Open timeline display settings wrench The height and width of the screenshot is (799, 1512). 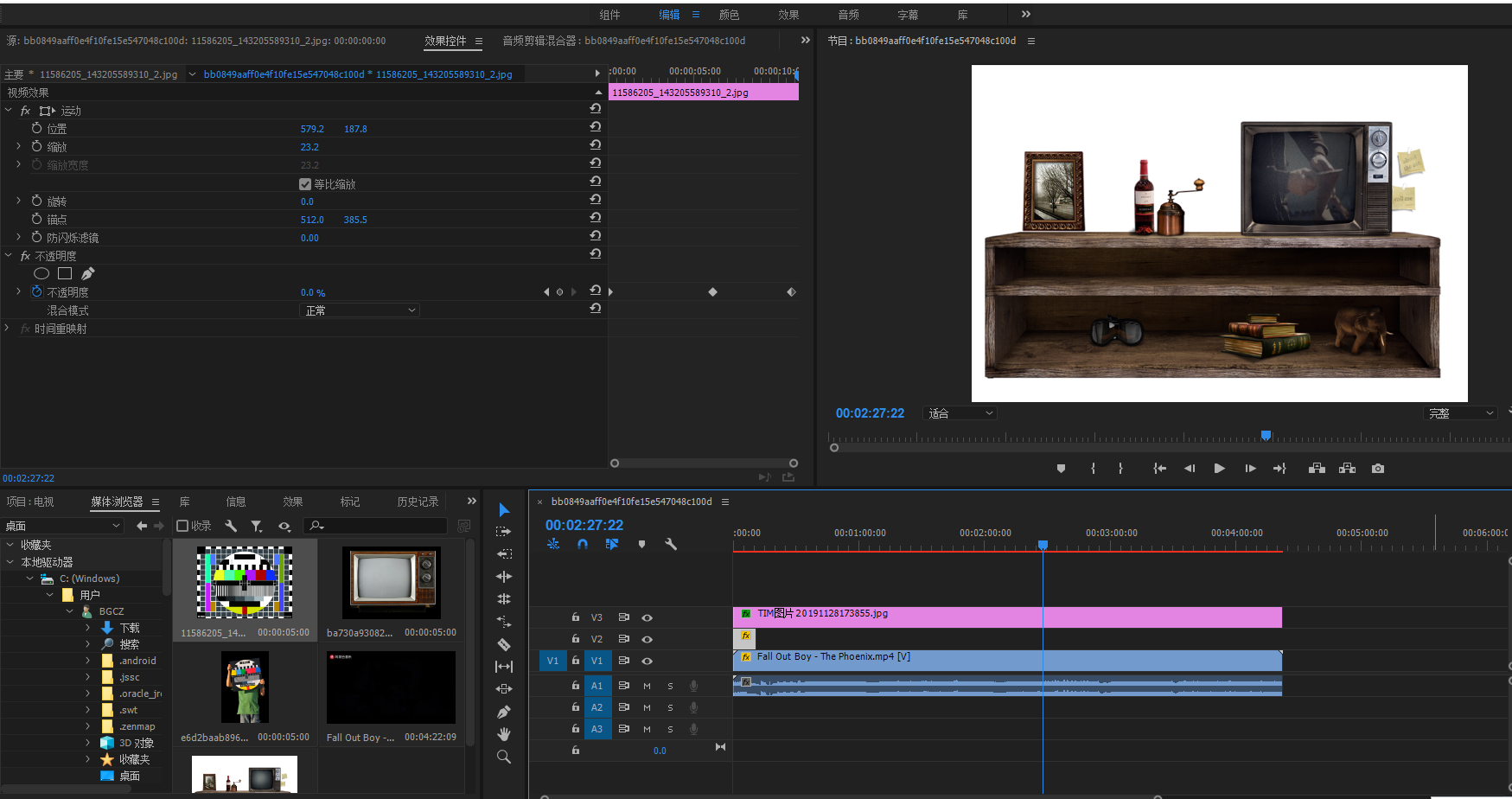pyautogui.click(x=671, y=544)
